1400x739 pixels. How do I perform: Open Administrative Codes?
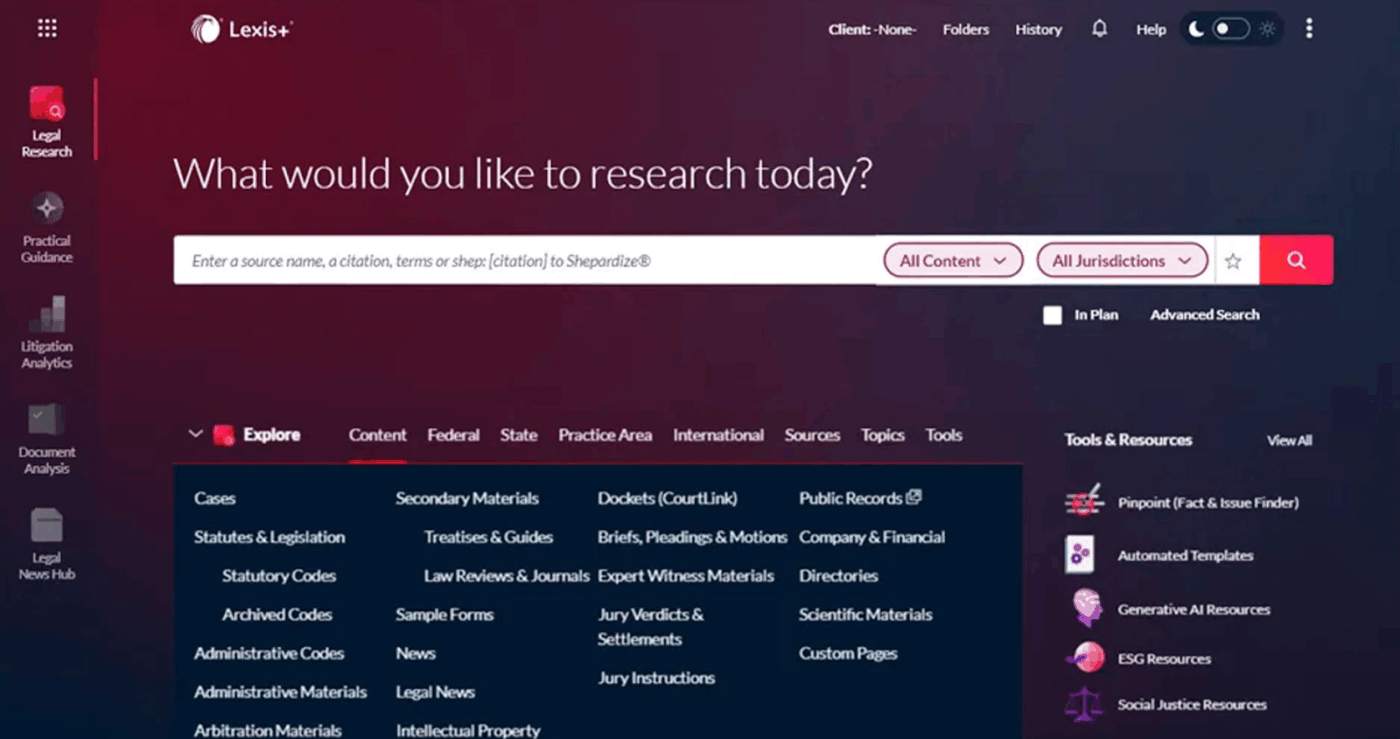[x=269, y=653]
